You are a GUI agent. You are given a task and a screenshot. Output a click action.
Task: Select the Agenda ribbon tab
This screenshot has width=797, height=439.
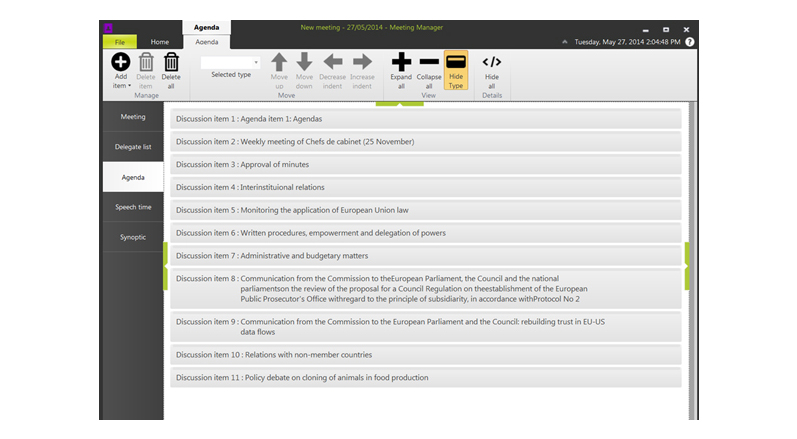point(207,42)
